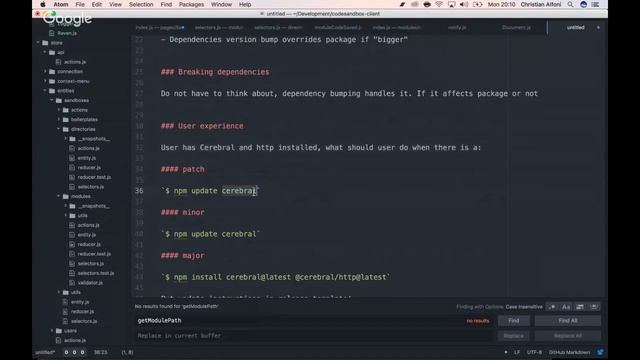Viewport: 640px width, 360px height.
Task: Toggle the regex option in Find panel
Action: click(x=552, y=307)
